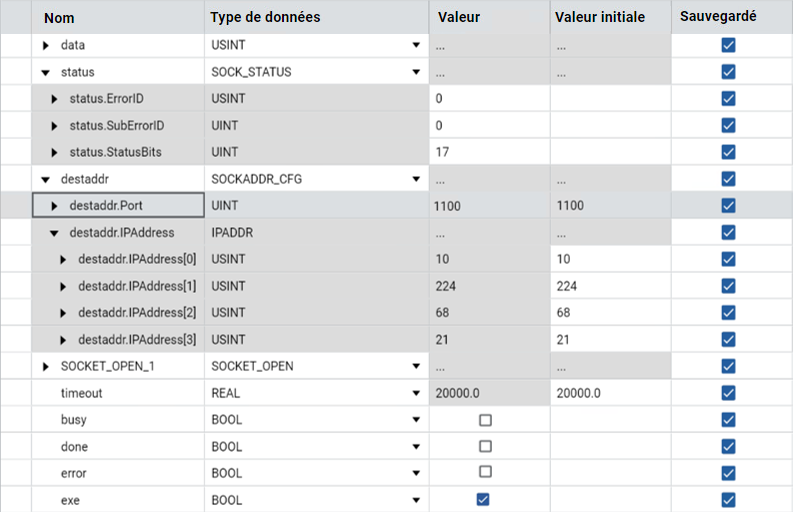Uncheck Sauvegardé for destaddr.IPAddress[2]
Viewport: 793px width, 512px height.
click(x=728, y=313)
